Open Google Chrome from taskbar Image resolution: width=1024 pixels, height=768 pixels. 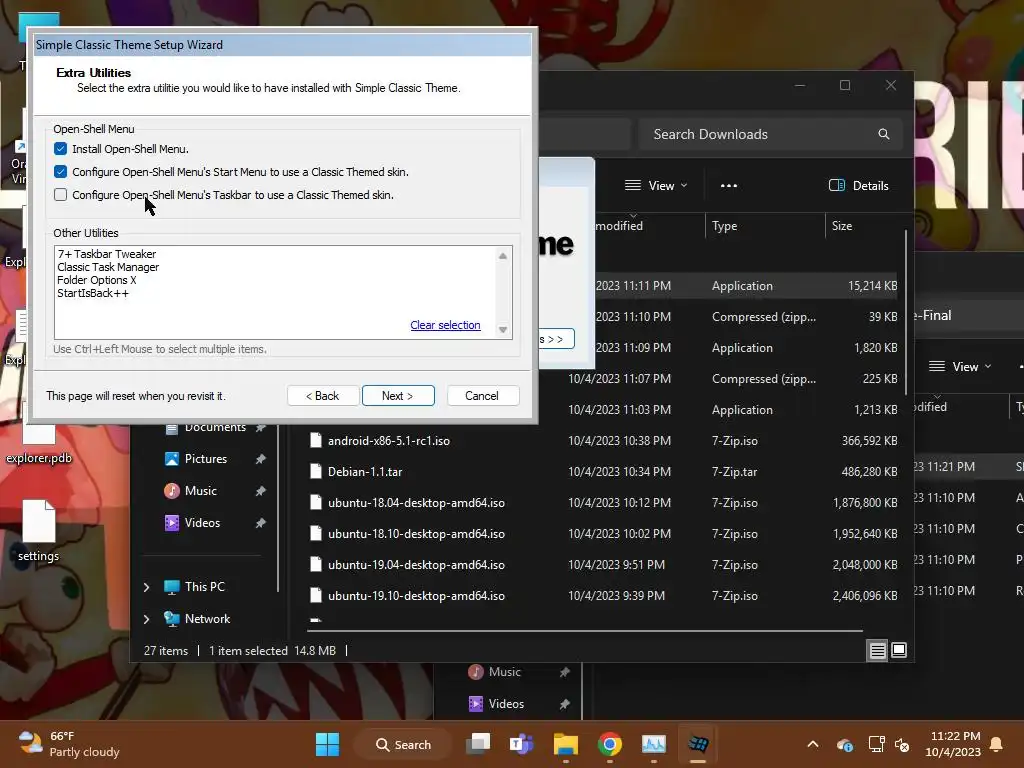pos(609,744)
